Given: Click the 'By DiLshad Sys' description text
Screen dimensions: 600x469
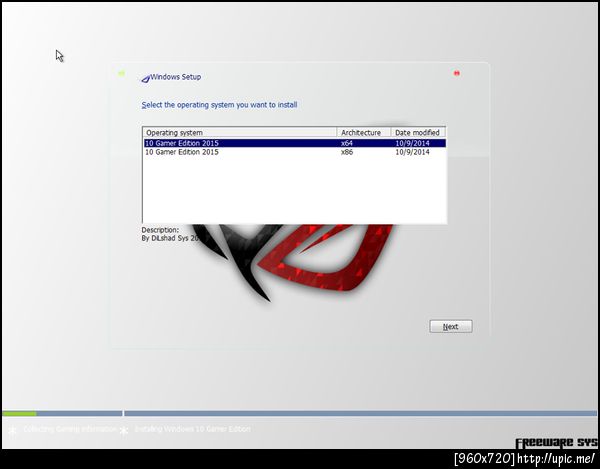Looking at the screenshot, I should pyautogui.click(x=171, y=238).
